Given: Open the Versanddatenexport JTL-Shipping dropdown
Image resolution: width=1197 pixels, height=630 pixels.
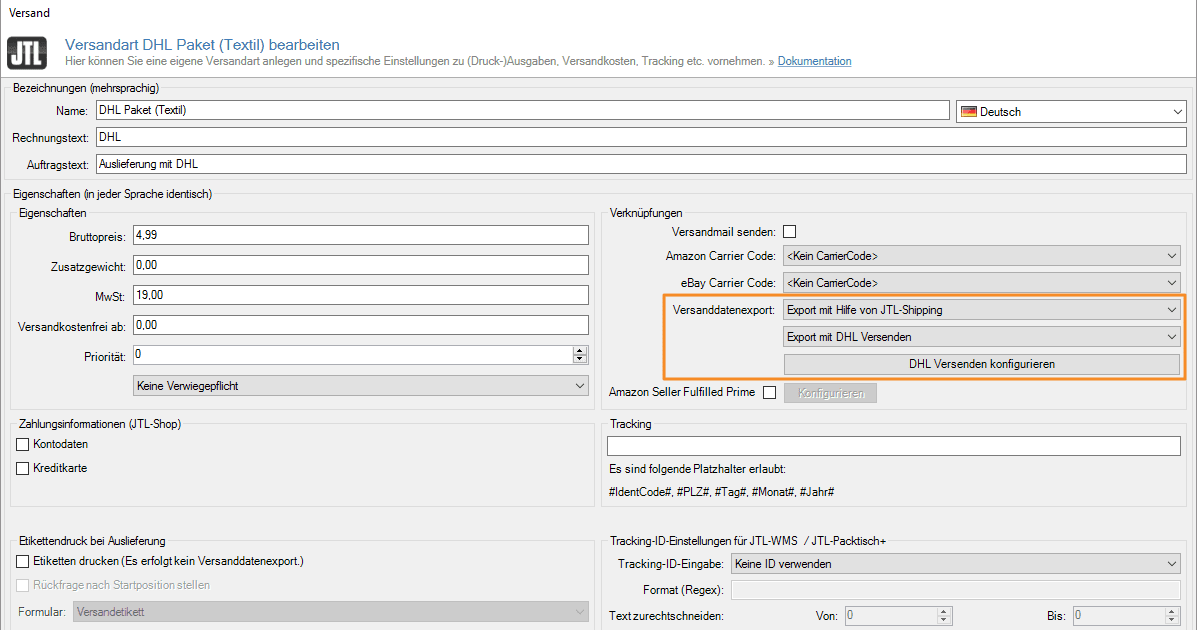Looking at the screenshot, I should [x=982, y=310].
